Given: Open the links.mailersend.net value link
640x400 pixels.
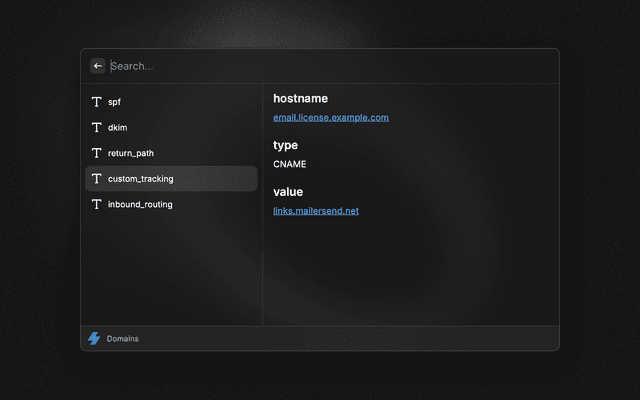Looking at the screenshot, I should [315, 211].
